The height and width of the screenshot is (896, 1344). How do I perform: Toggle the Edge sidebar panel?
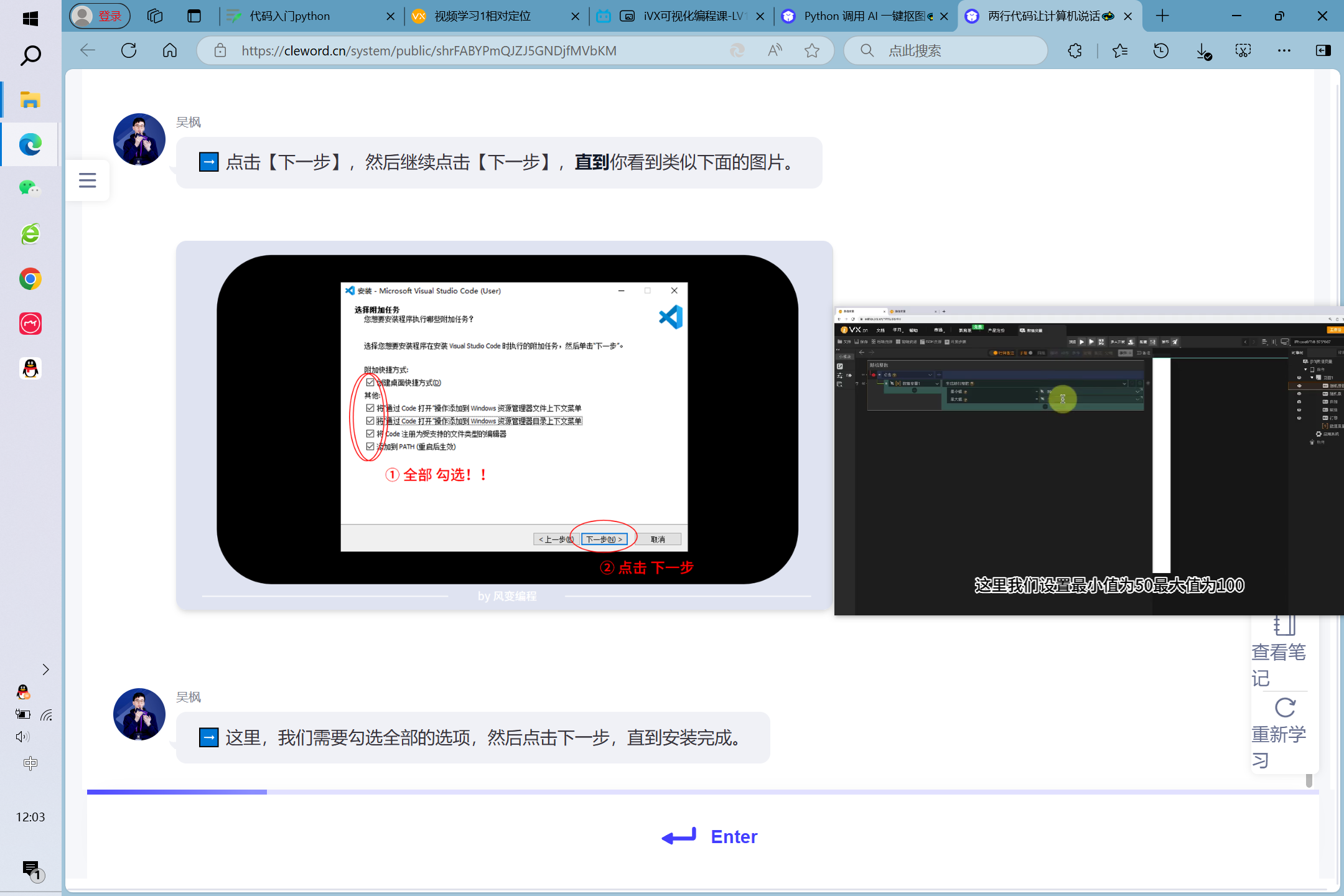click(1323, 50)
